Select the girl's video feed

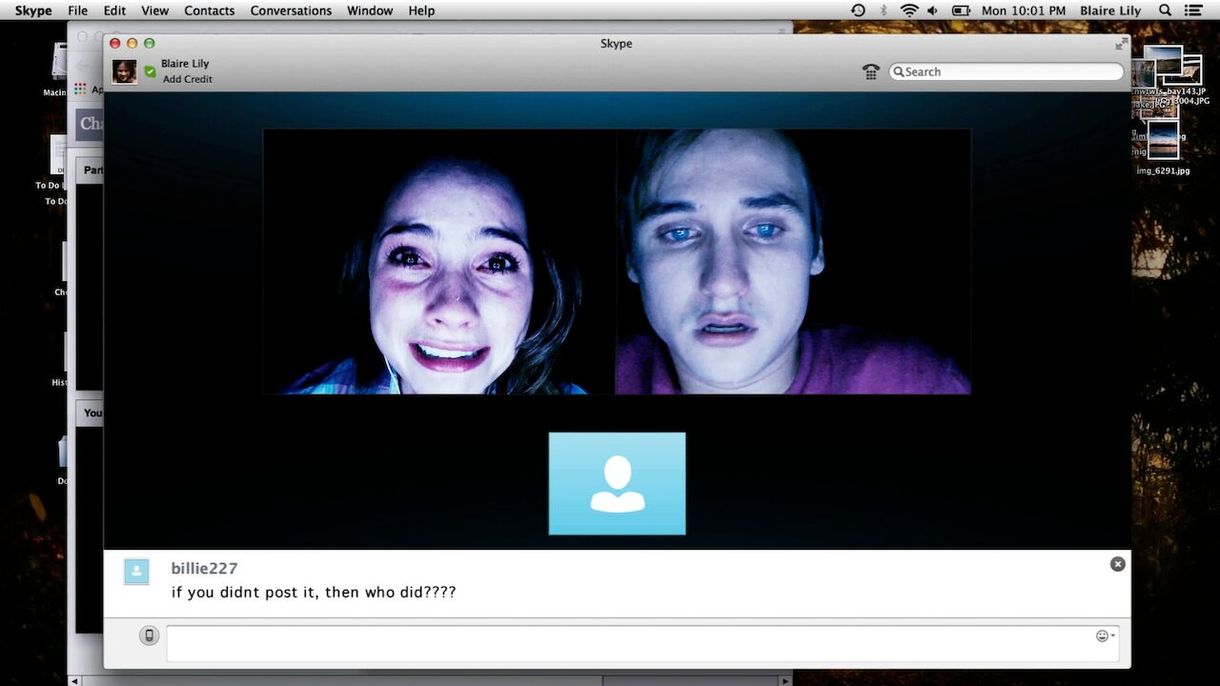click(439, 261)
